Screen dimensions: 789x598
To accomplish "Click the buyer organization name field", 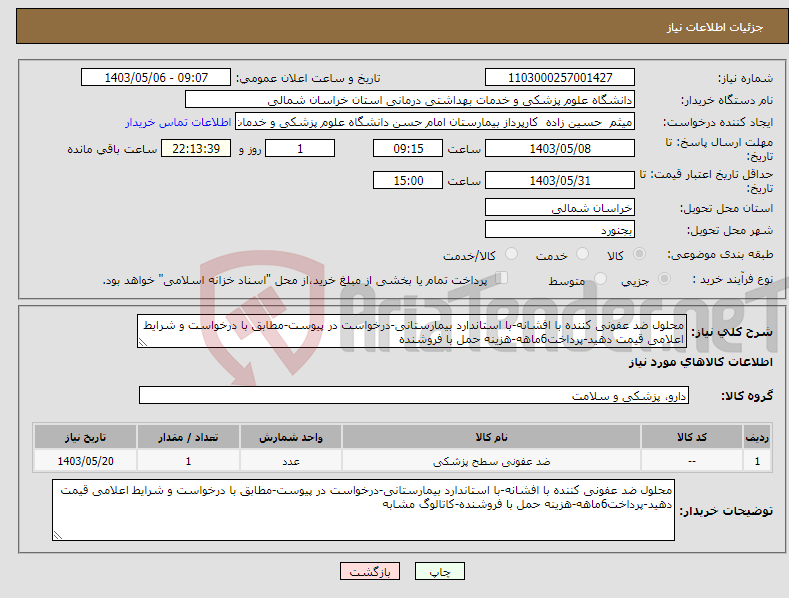I will 410,99.
